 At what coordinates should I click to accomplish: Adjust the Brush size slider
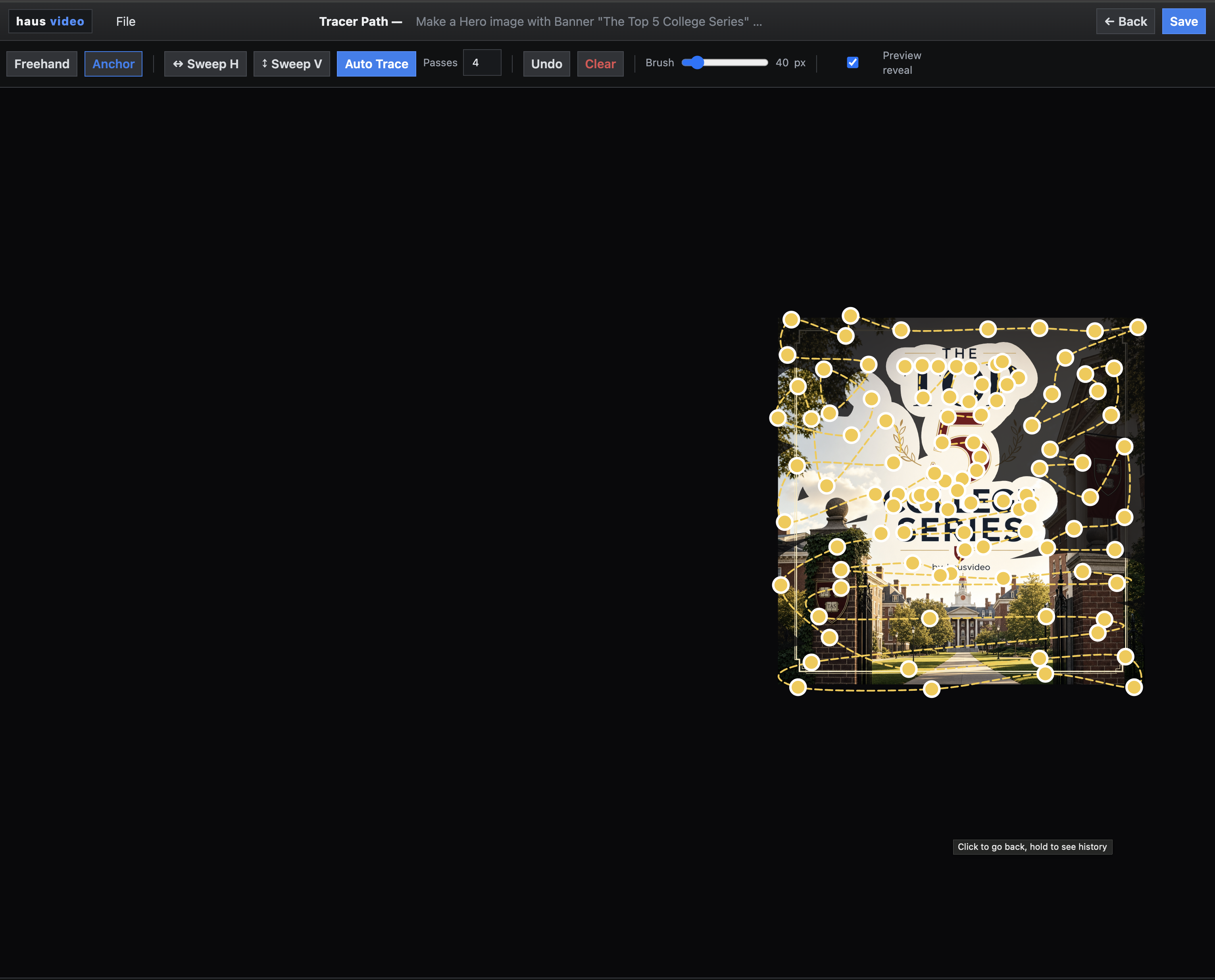[725, 63]
